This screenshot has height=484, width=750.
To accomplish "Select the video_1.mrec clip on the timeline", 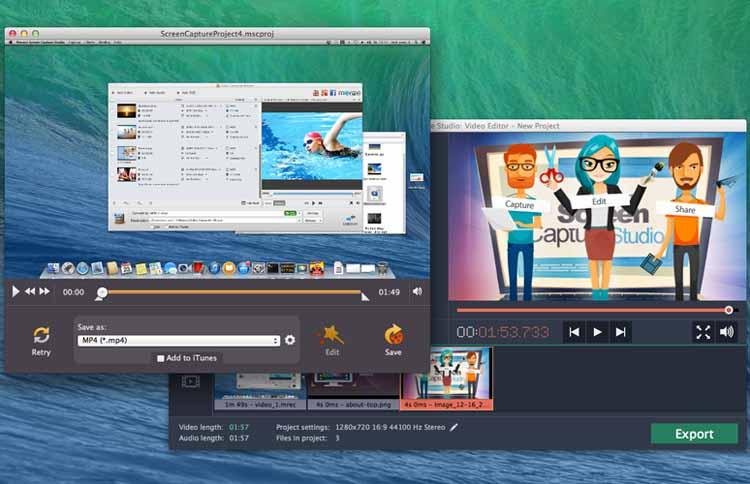I will coord(260,392).
